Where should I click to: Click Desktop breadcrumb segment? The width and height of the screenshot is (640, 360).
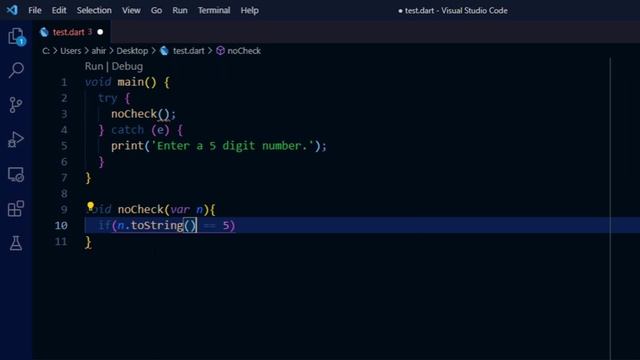[x=132, y=51]
